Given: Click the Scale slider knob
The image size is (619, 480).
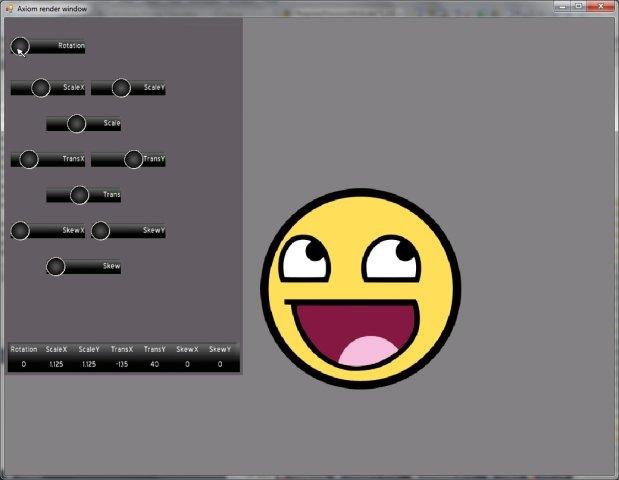Looking at the screenshot, I should click(x=77, y=124).
